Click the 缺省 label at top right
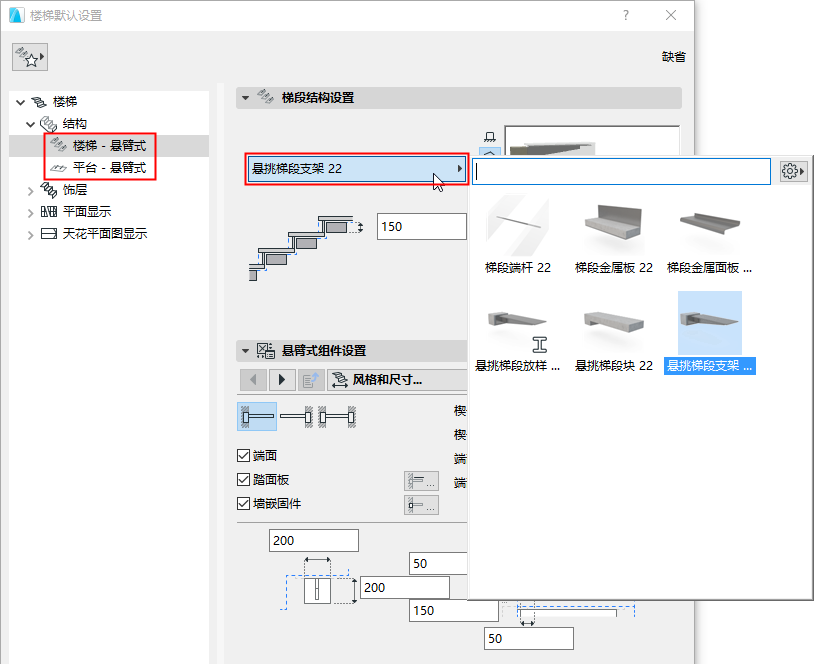Screen dimensions: 815x664 (x=674, y=57)
